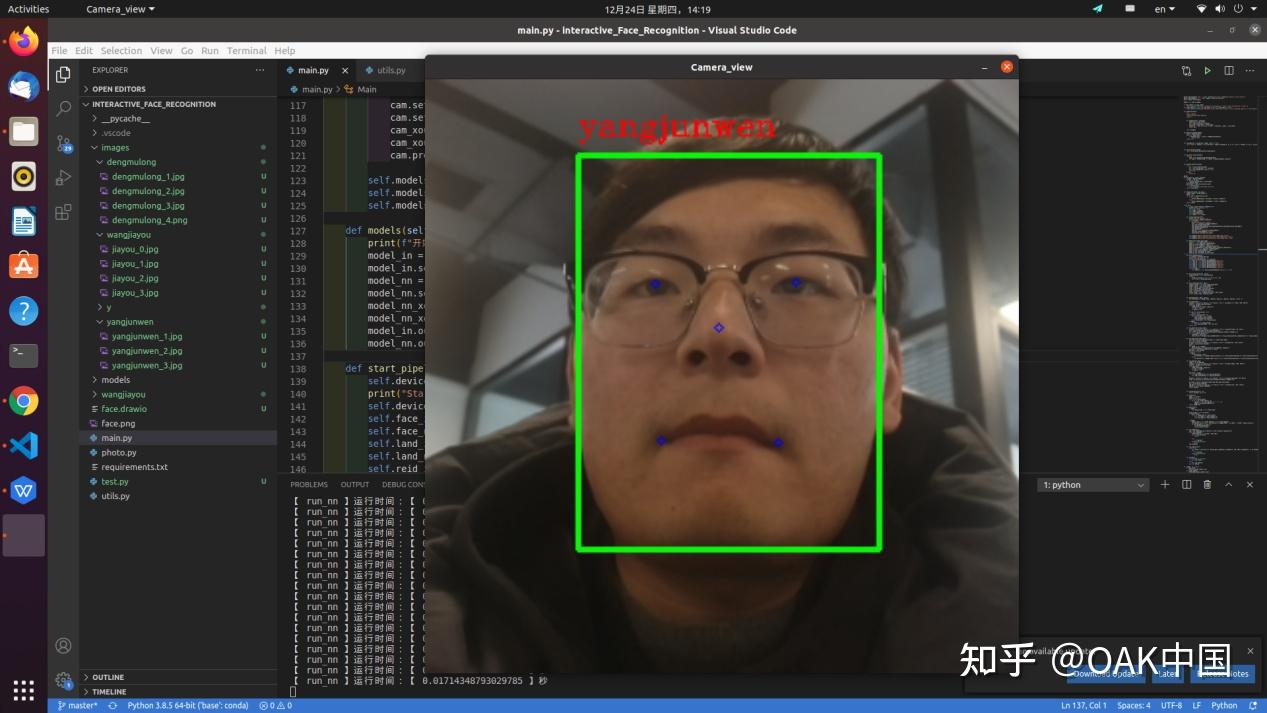Click the Download Update button
This screenshot has height=713, width=1267.
pyautogui.click(x=1105, y=674)
